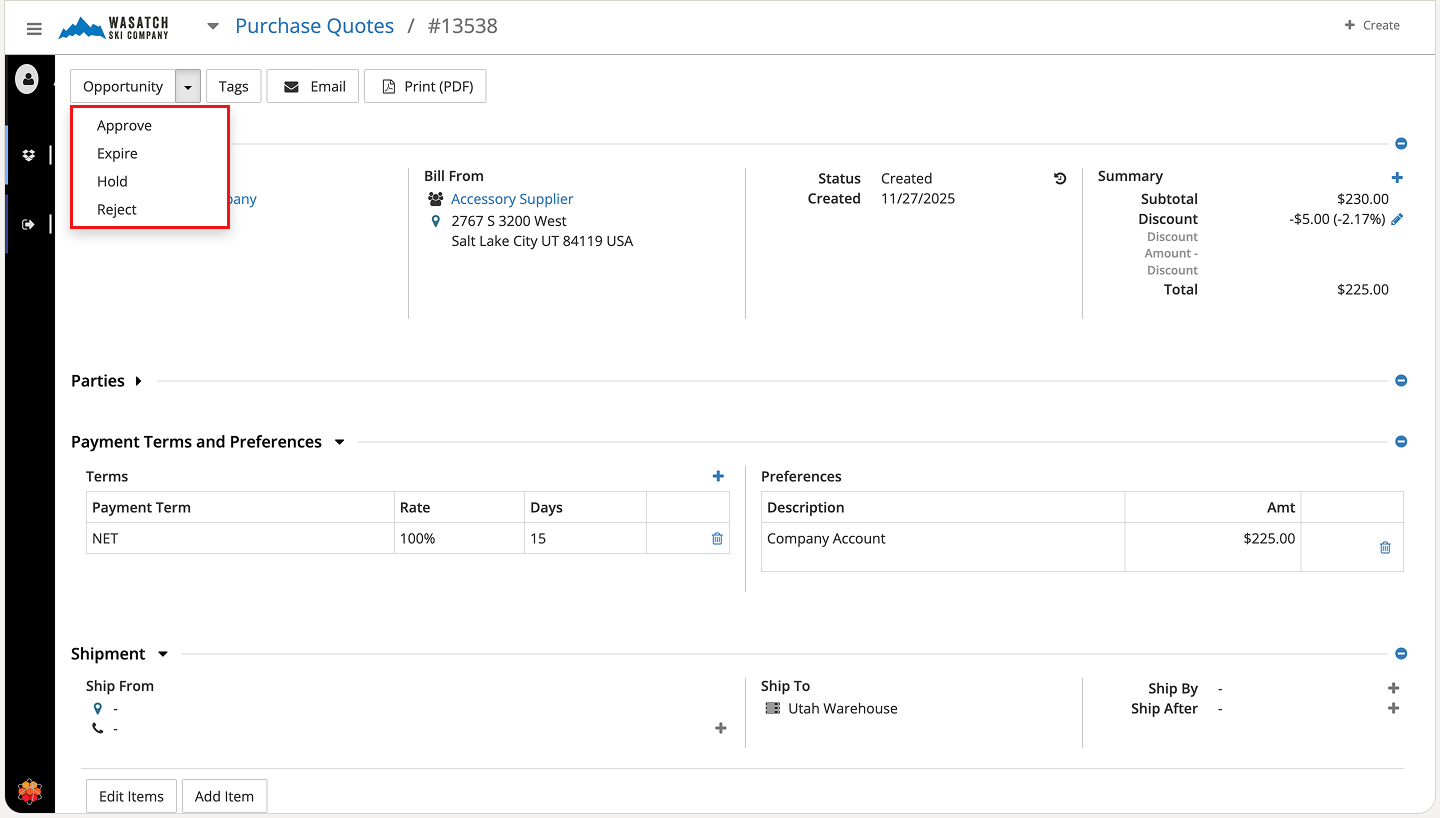Edit discount using the pencil icon
The width and height of the screenshot is (1440, 818).
[x=1397, y=219]
